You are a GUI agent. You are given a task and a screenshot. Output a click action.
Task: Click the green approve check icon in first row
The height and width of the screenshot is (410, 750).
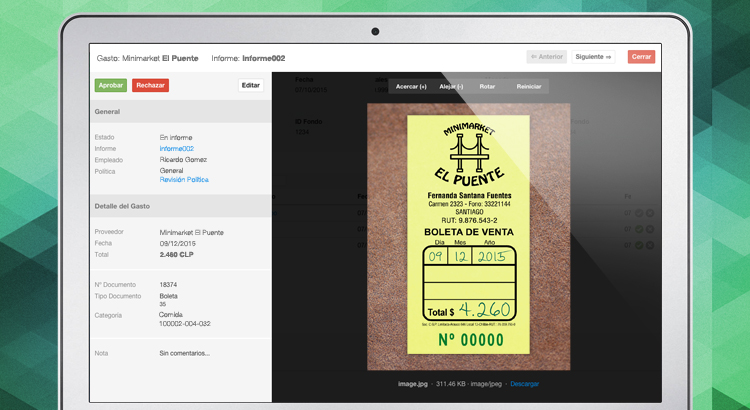(x=637, y=213)
